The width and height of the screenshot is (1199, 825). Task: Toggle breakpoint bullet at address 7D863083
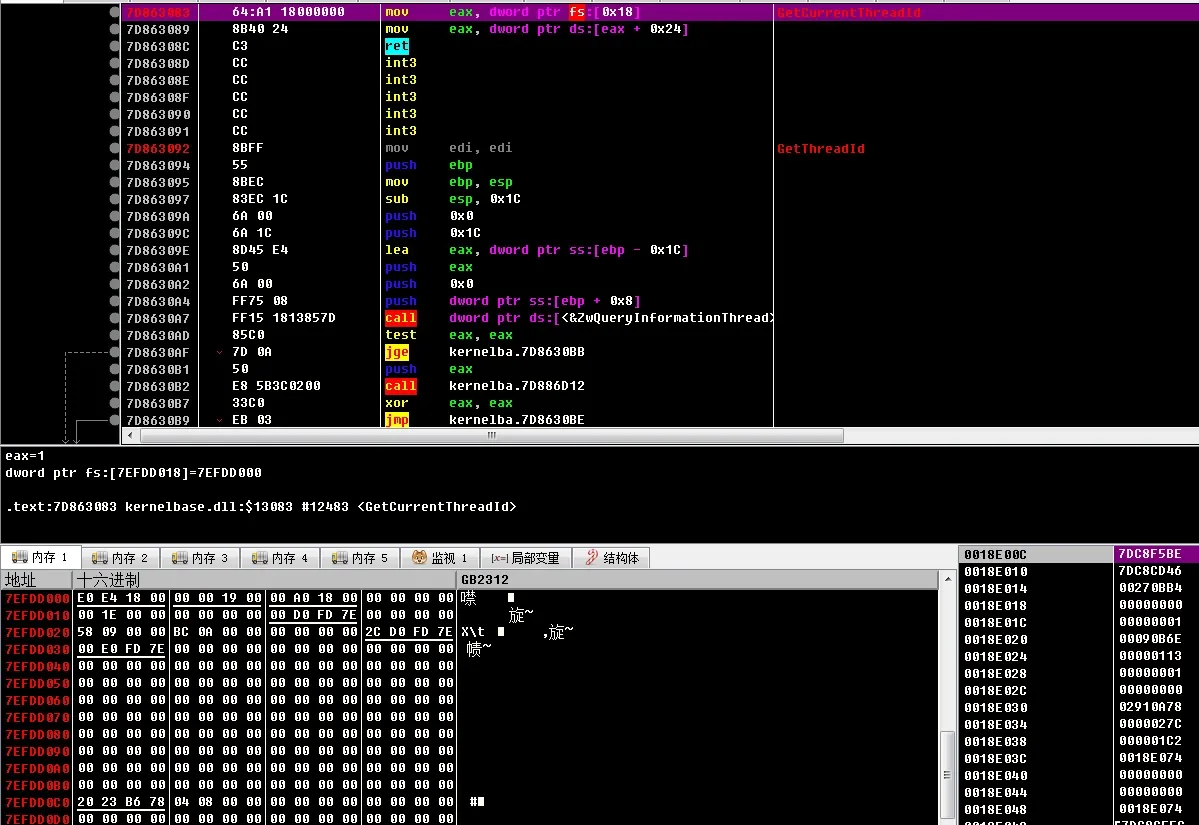(115, 12)
